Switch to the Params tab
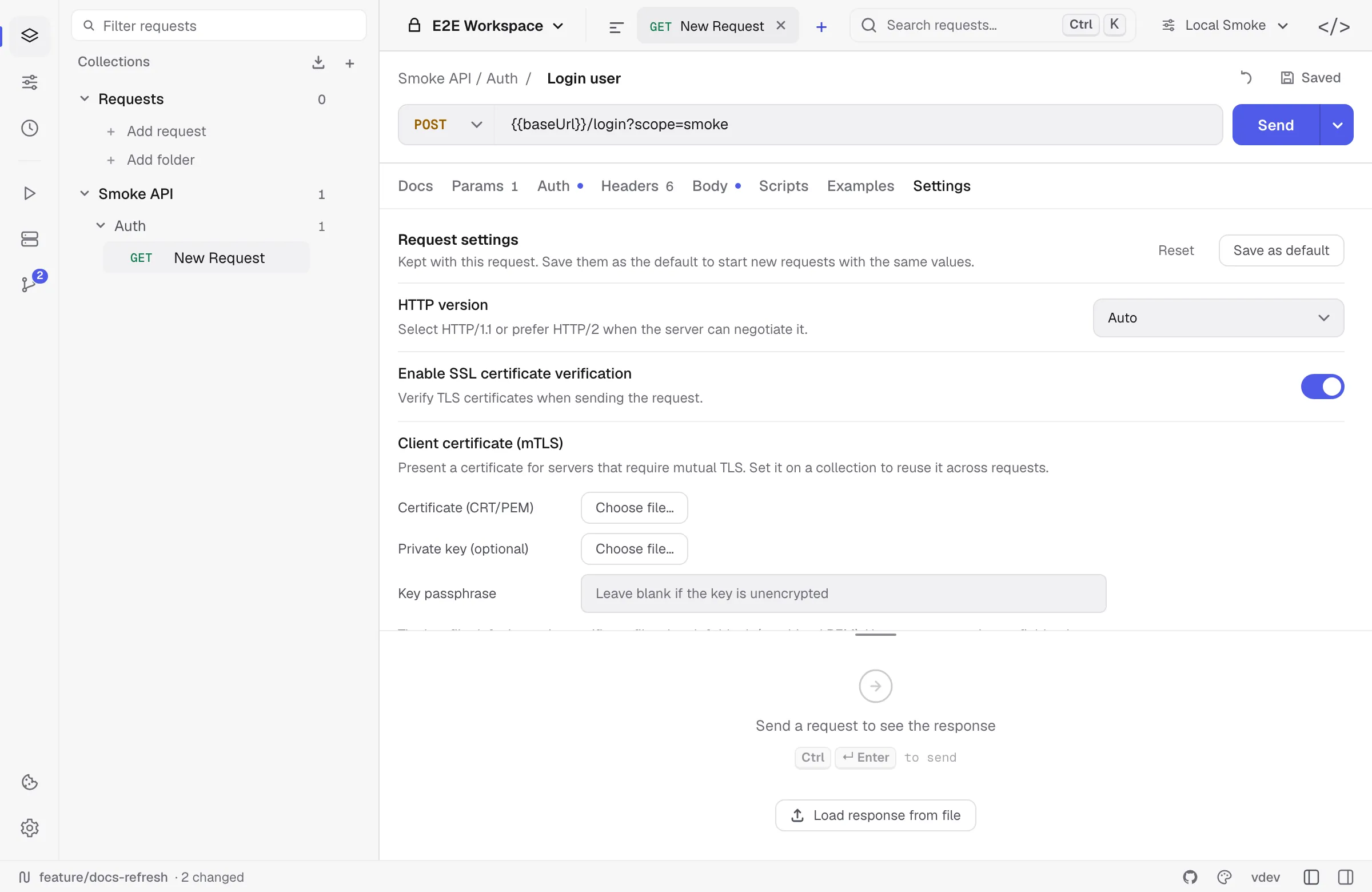Image resolution: width=1372 pixels, height=892 pixels. coord(484,186)
